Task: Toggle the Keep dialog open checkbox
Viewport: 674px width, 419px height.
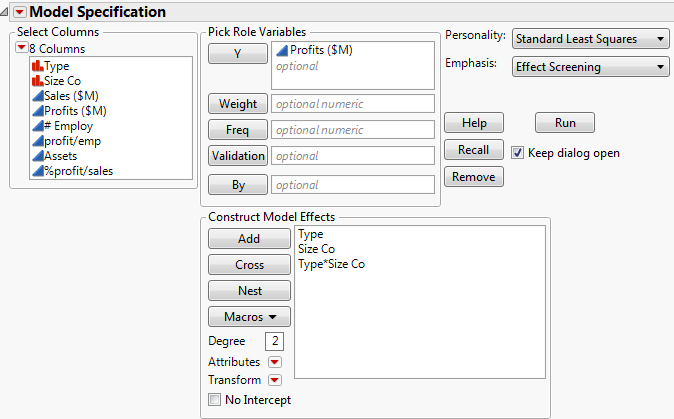Action: 517,153
